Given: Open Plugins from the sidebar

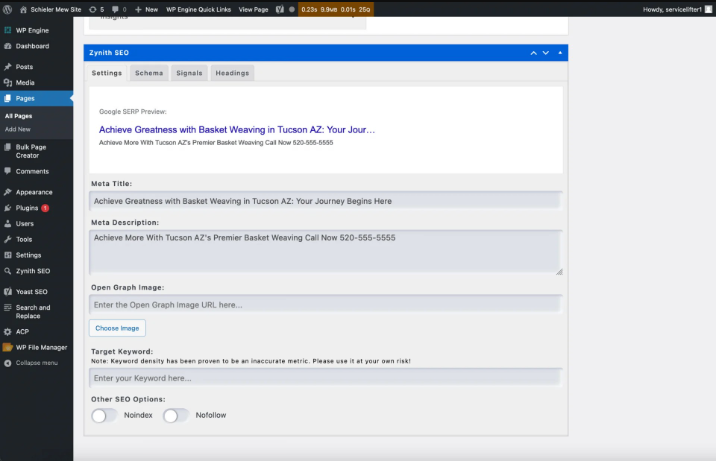Looking at the screenshot, I should [26, 208].
